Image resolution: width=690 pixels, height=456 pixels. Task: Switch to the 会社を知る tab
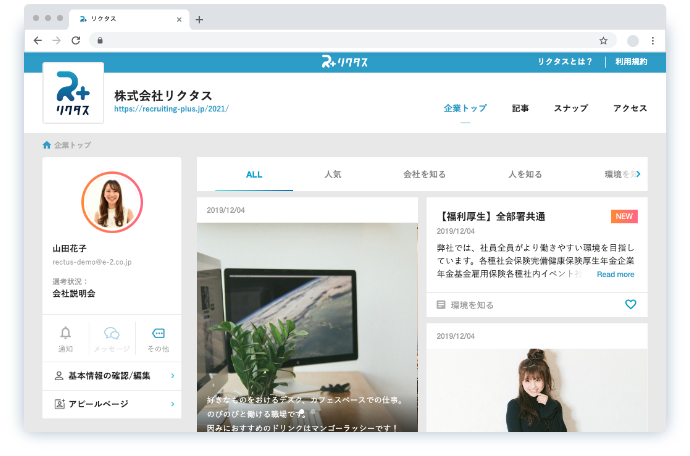tap(424, 174)
